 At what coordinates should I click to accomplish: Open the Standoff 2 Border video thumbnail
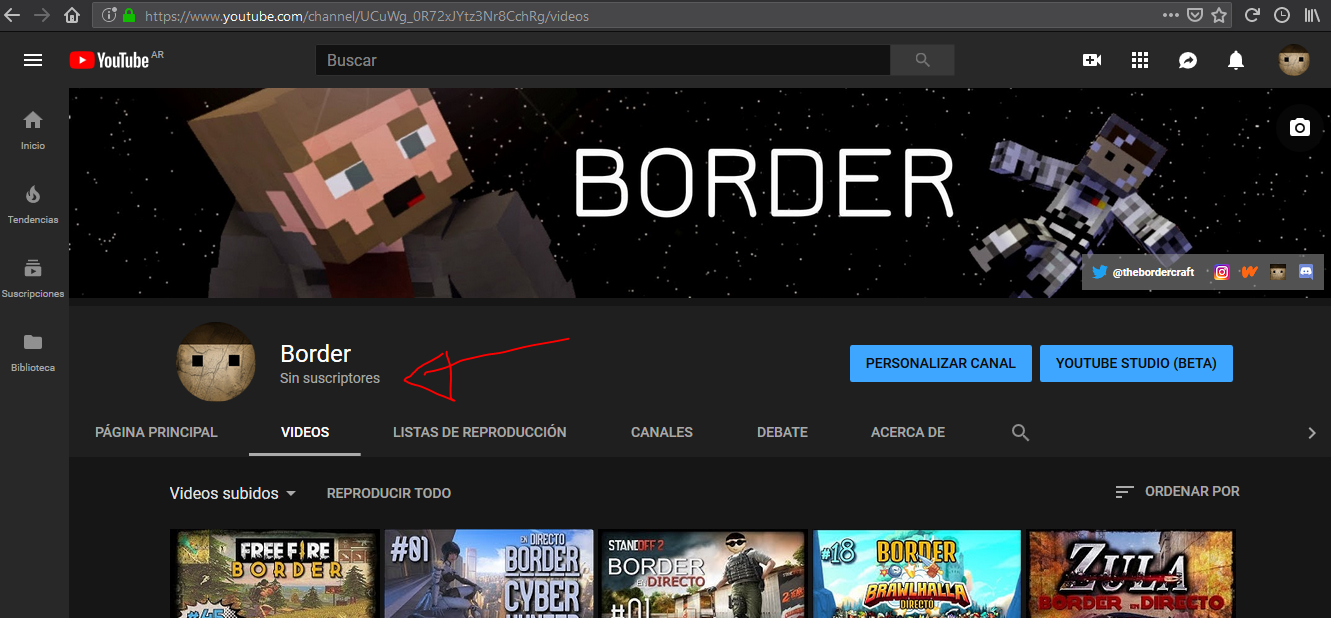703,573
